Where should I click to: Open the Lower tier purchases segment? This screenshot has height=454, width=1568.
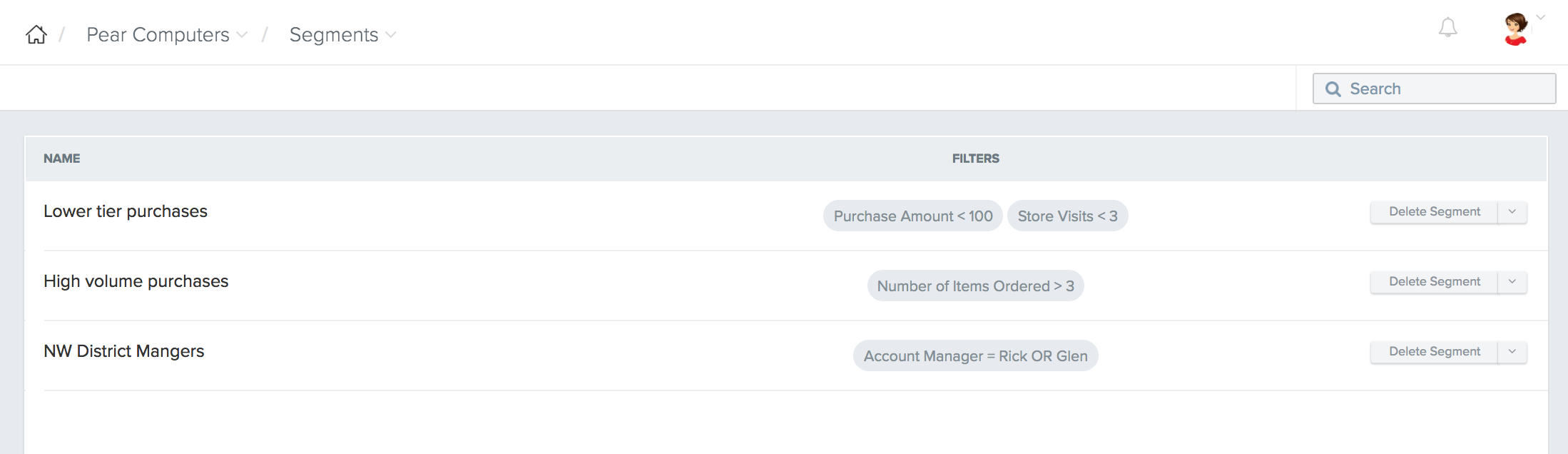click(126, 211)
